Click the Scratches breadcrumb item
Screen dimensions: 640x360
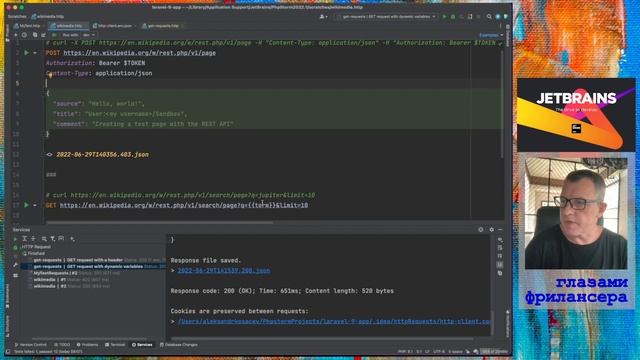click(17, 17)
